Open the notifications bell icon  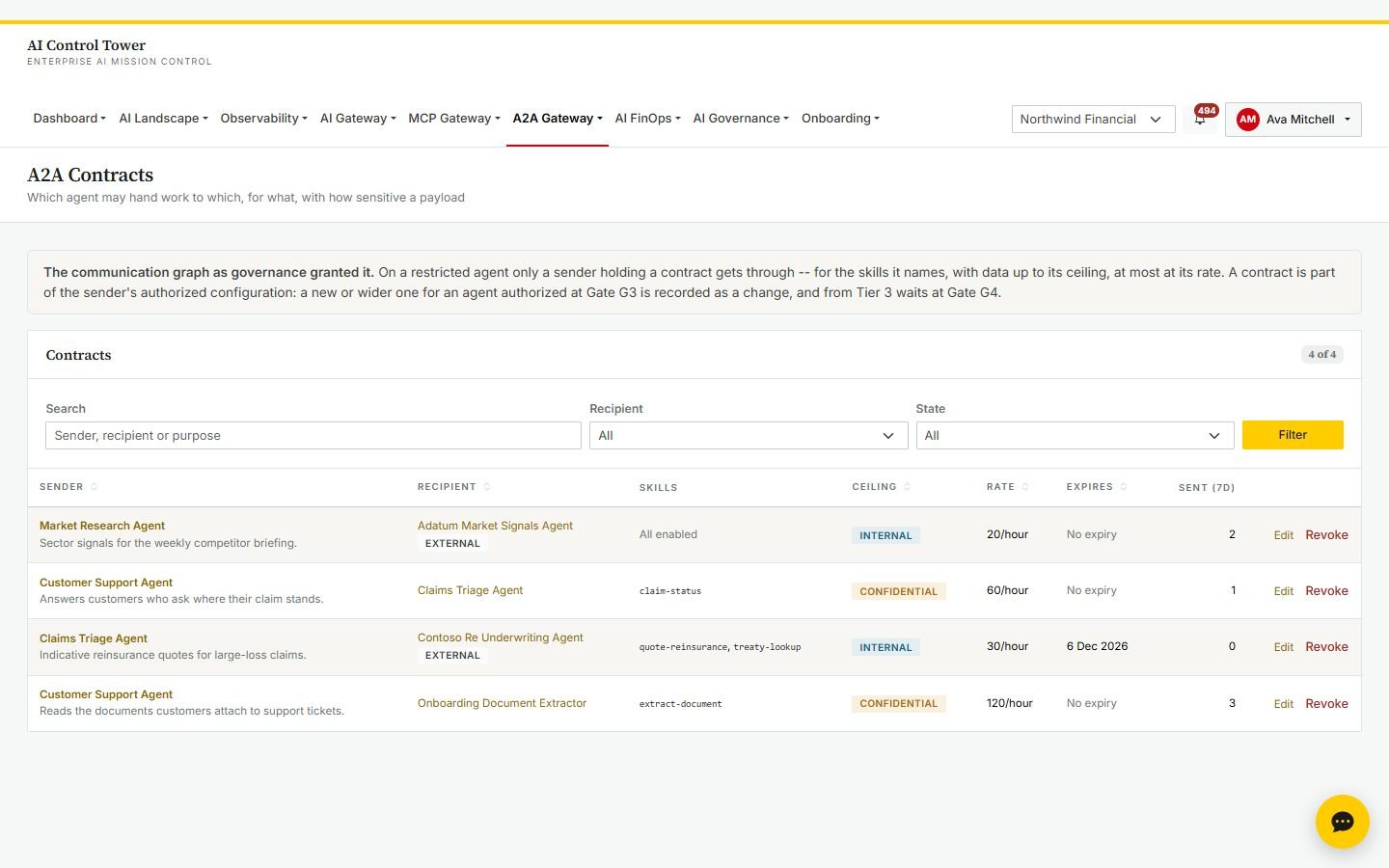pyautogui.click(x=1200, y=119)
